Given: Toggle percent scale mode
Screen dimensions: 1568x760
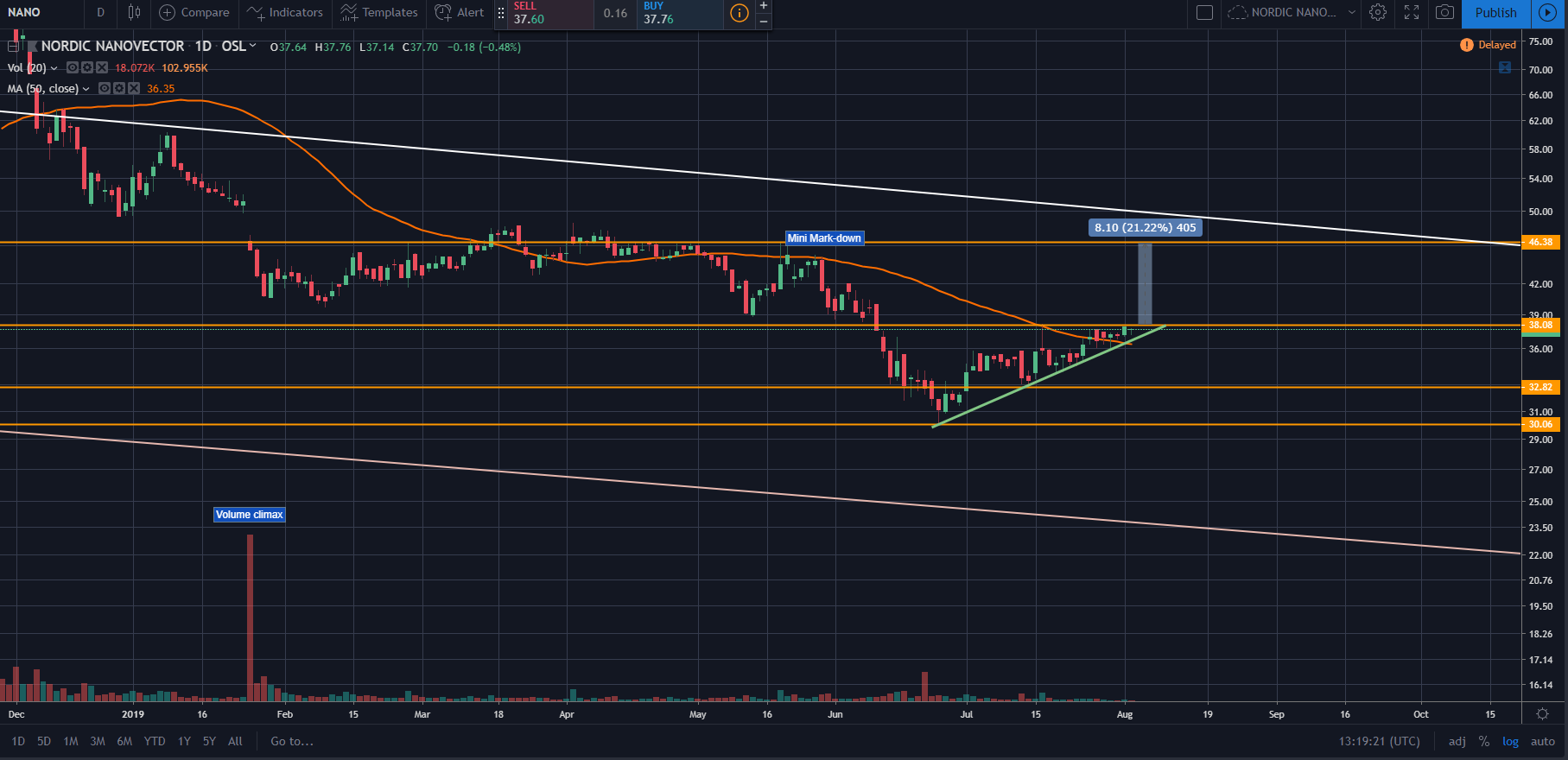Looking at the screenshot, I should (x=1484, y=741).
